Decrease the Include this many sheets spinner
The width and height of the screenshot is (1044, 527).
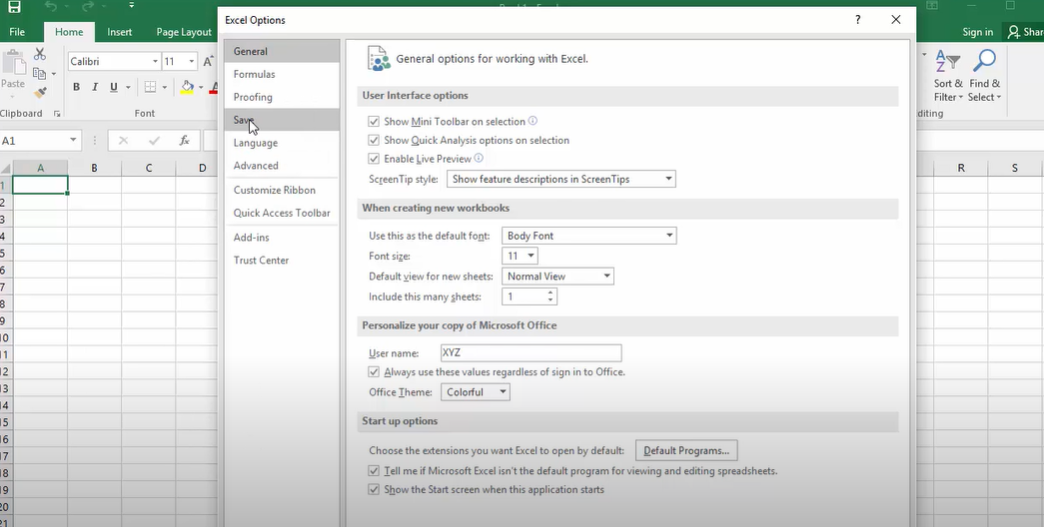(551, 301)
